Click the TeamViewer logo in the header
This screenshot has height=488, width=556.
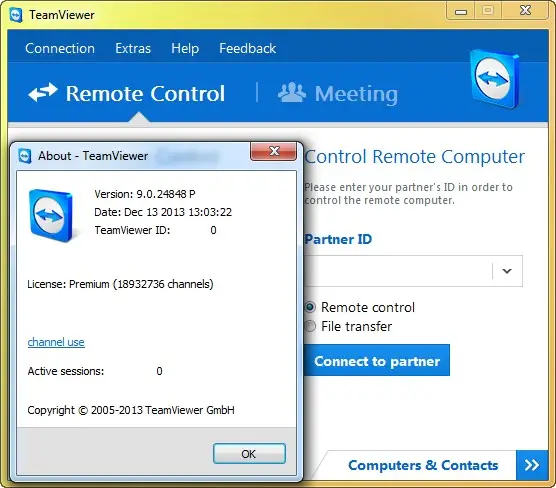tap(495, 79)
